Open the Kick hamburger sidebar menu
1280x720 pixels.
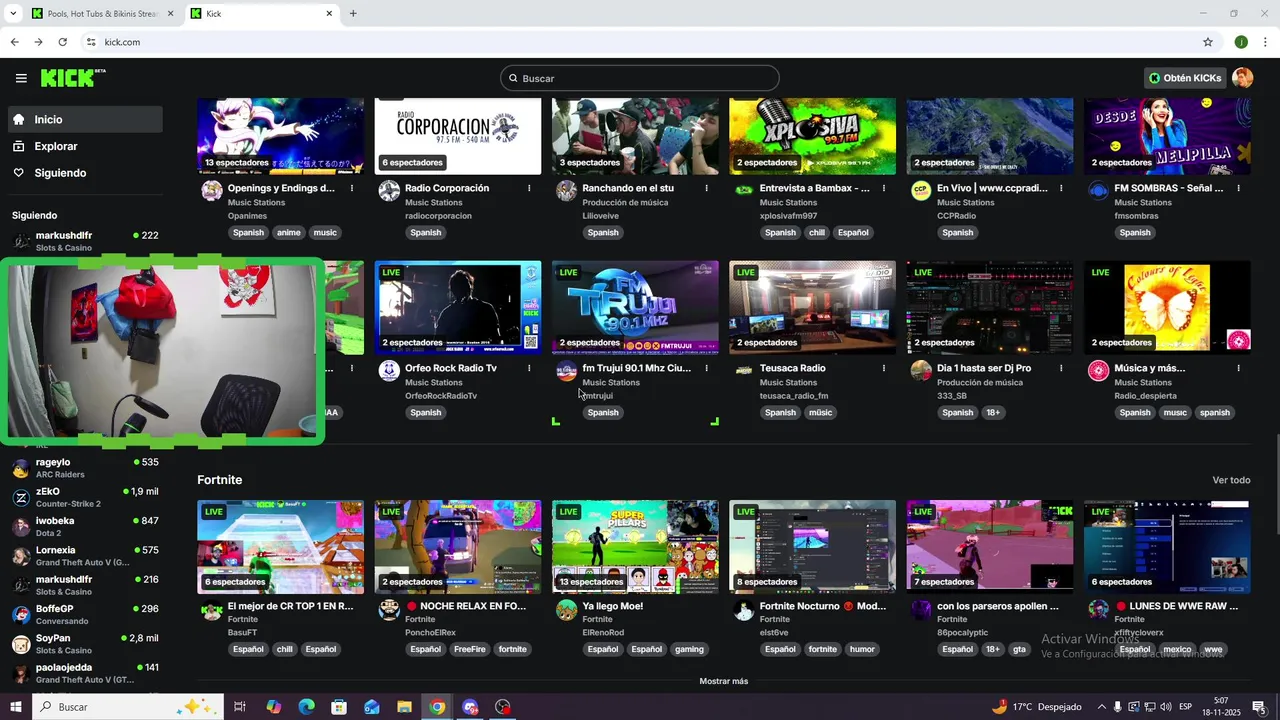click(21, 78)
